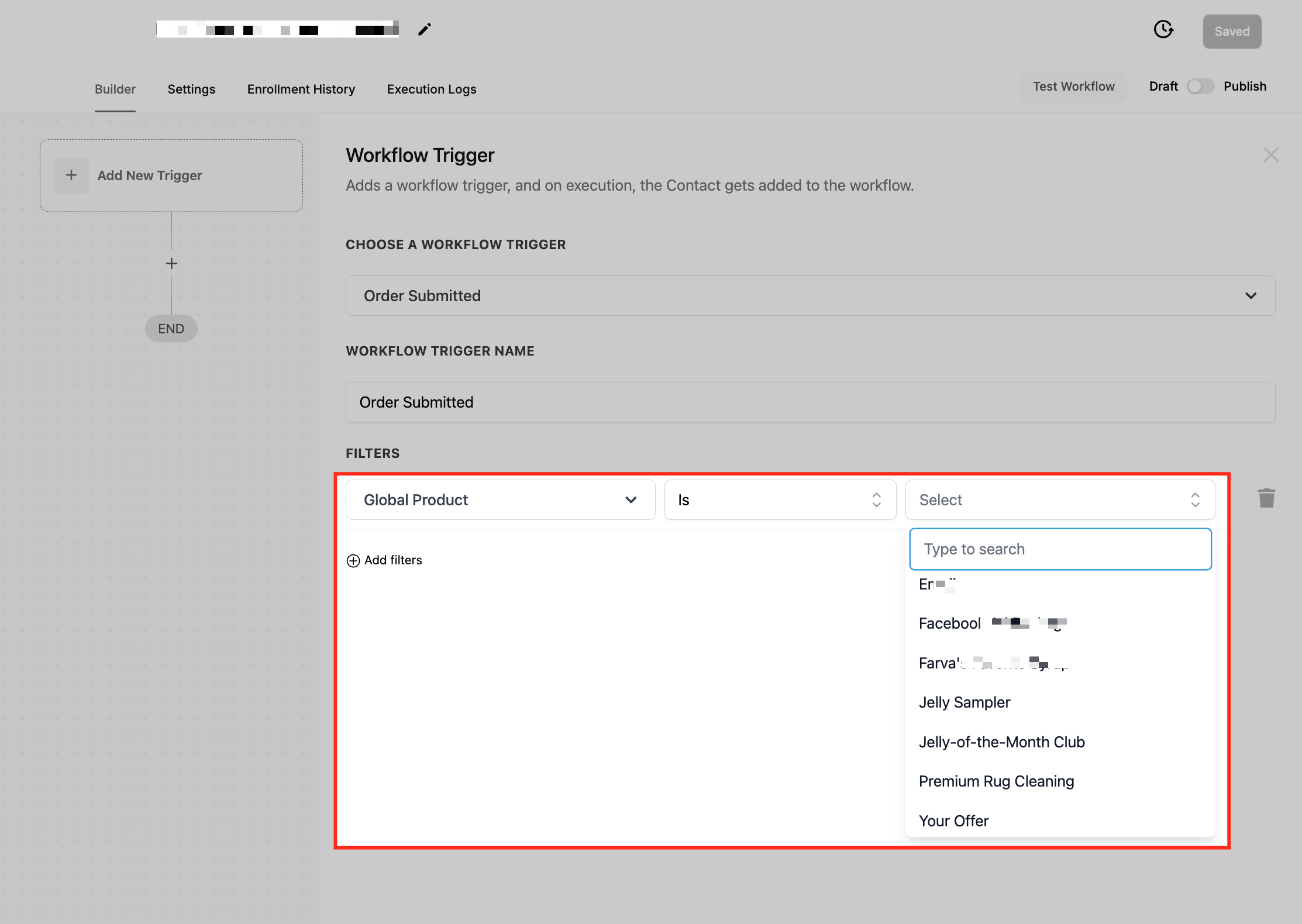The height and width of the screenshot is (924, 1302).
Task: Choose Jelly Sampler from the list
Action: (x=964, y=702)
